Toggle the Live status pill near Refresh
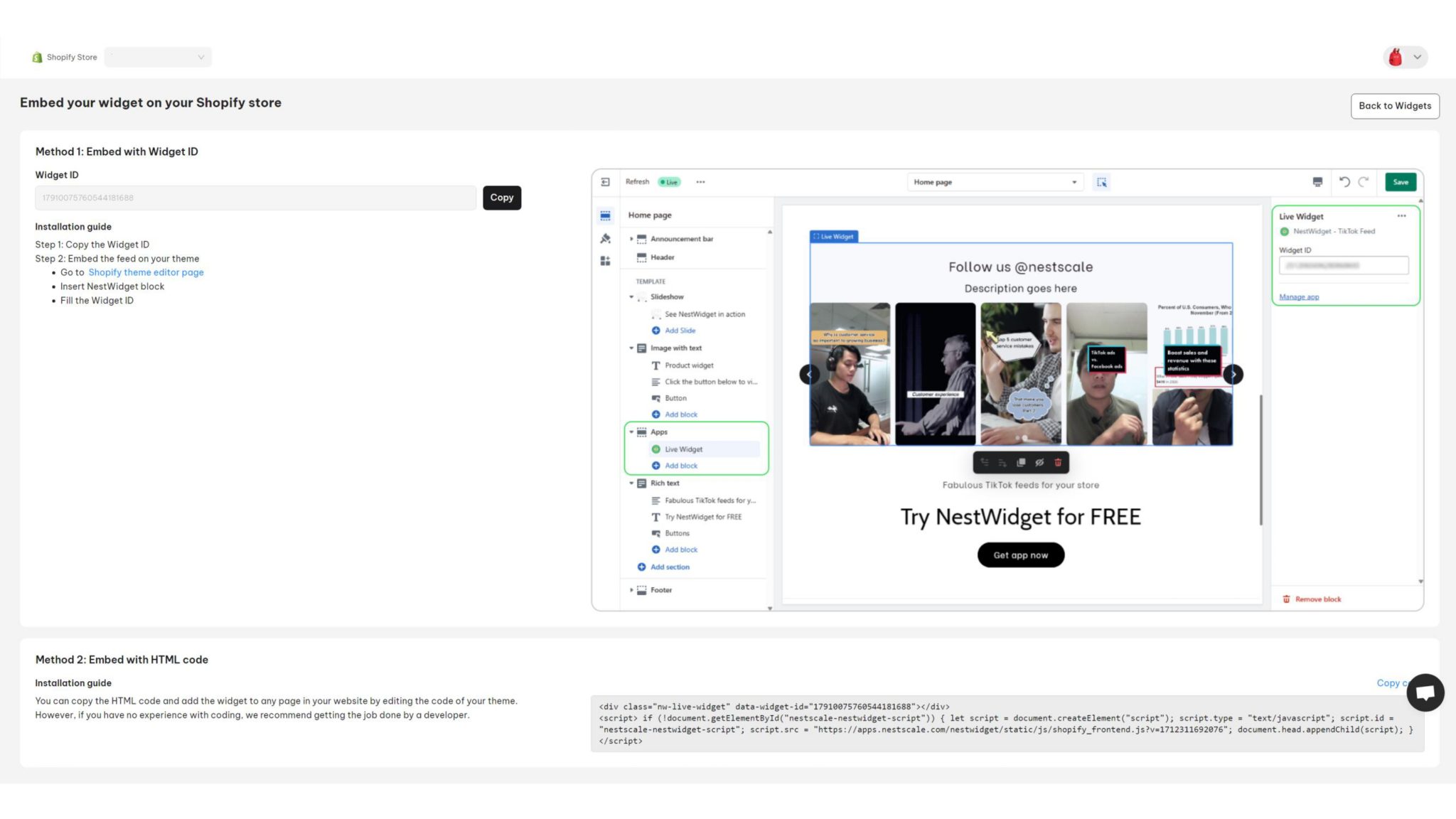The height and width of the screenshot is (819, 1456). [x=668, y=182]
